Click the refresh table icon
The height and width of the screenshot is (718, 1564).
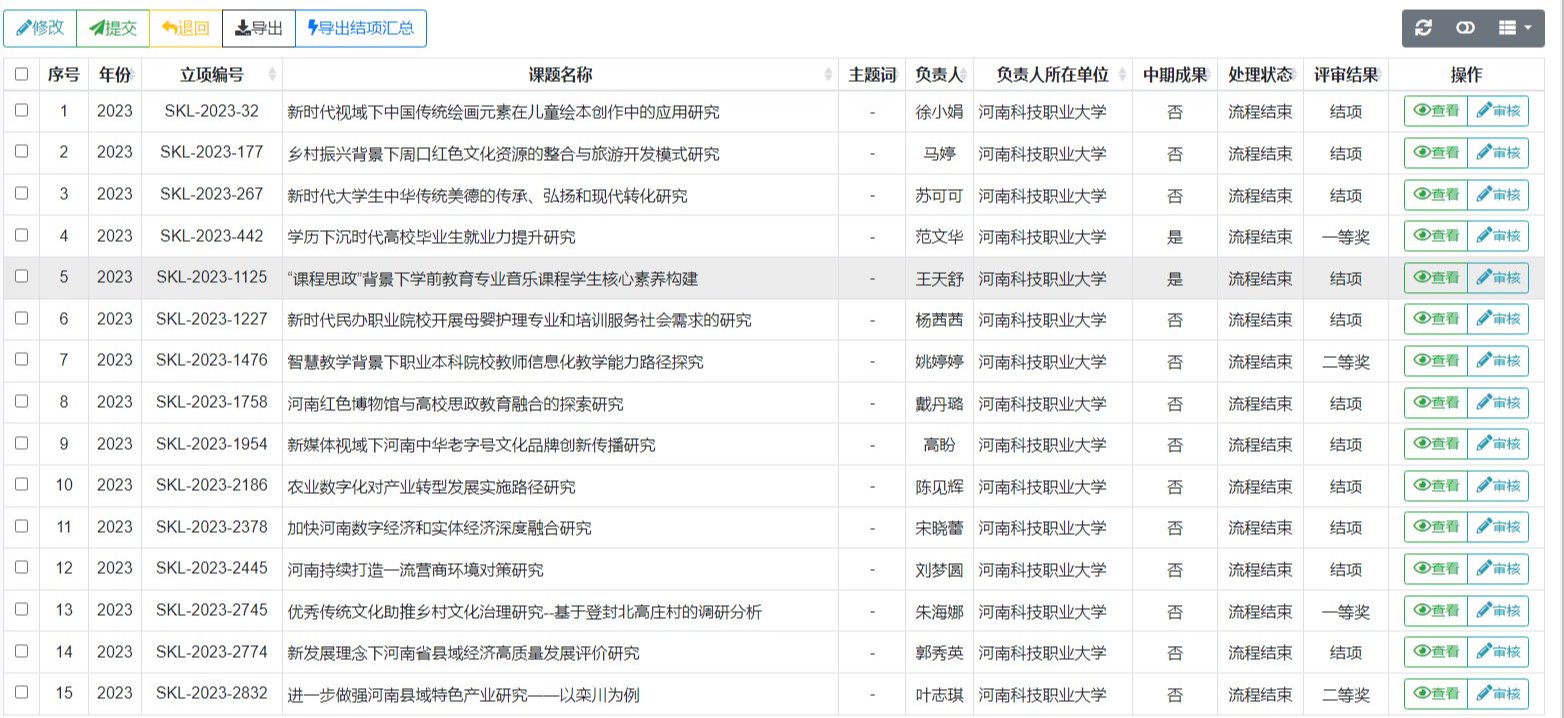(1424, 29)
